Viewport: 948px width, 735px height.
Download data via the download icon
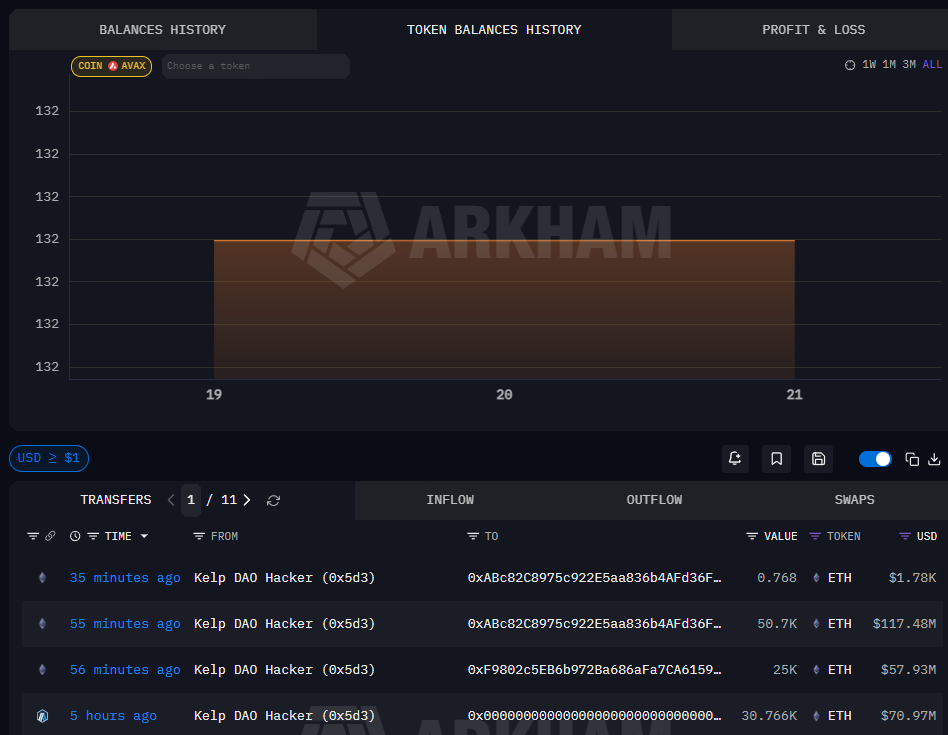[934, 458]
